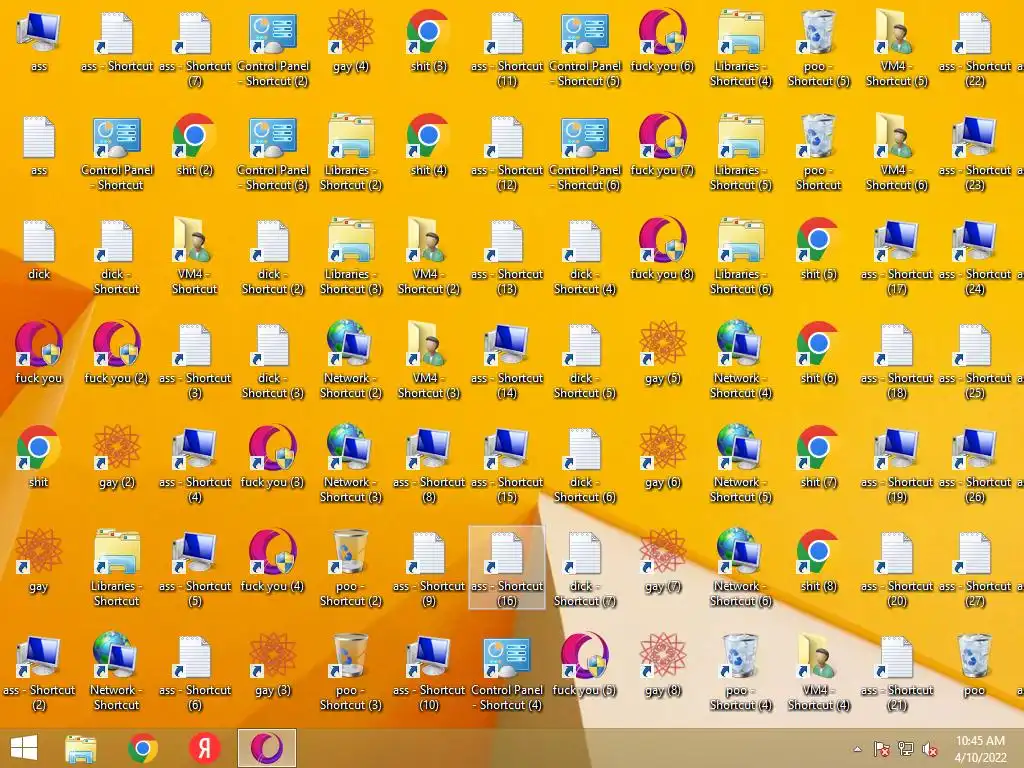Select Control Panel - Shortcut (2) icon
This screenshot has height=768, width=1024.
(273, 48)
